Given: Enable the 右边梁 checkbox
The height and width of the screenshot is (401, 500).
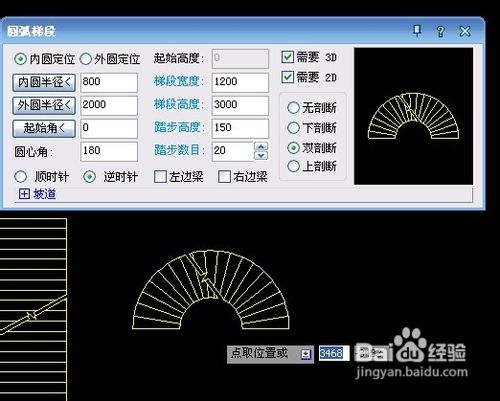Looking at the screenshot, I should tap(224, 177).
